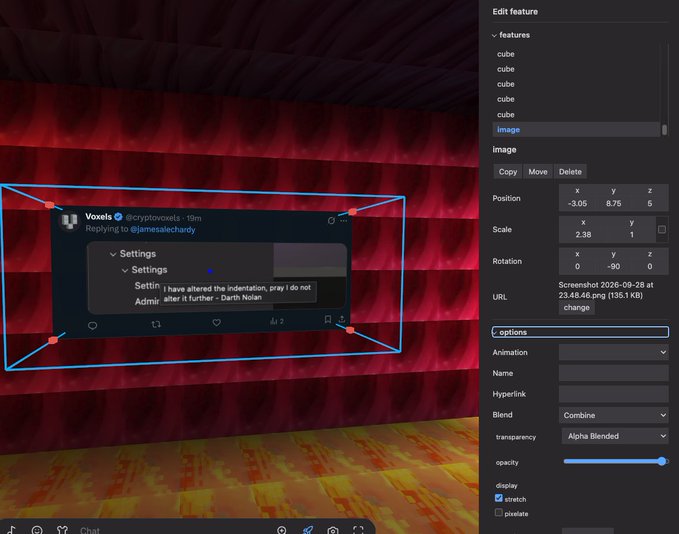Click the Name input field

614,373
